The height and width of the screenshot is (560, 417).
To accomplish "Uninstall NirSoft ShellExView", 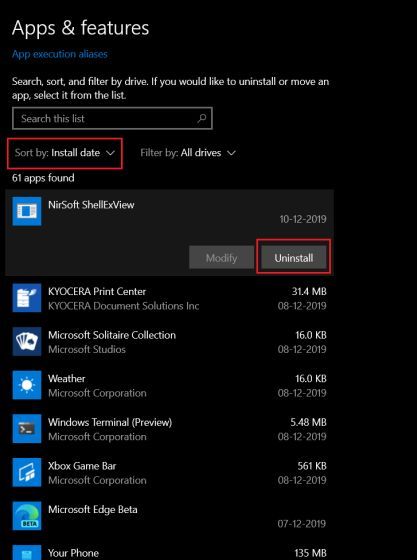I will (x=294, y=258).
